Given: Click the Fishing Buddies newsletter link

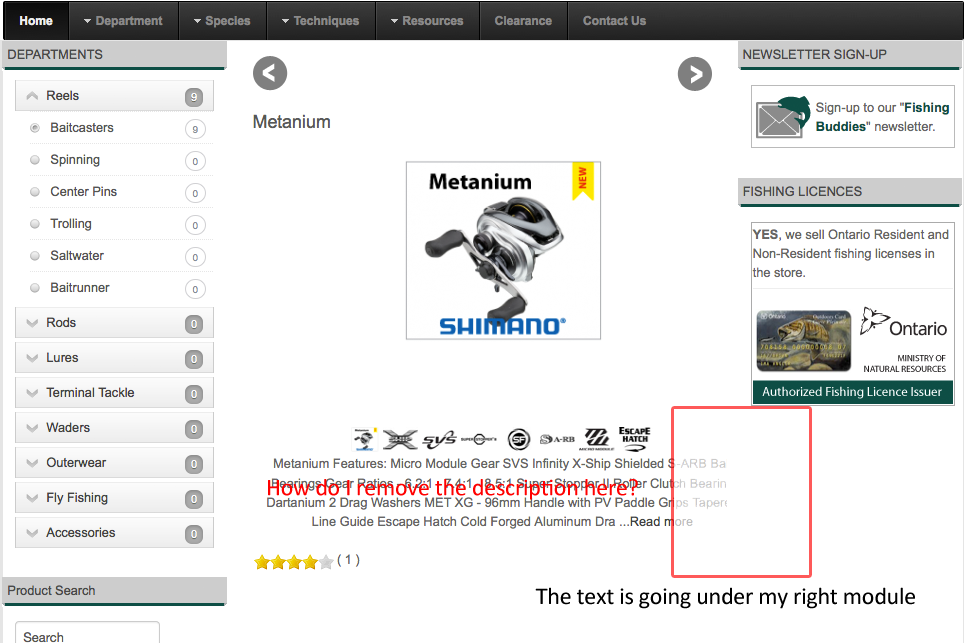Looking at the screenshot, I should 882,117.
